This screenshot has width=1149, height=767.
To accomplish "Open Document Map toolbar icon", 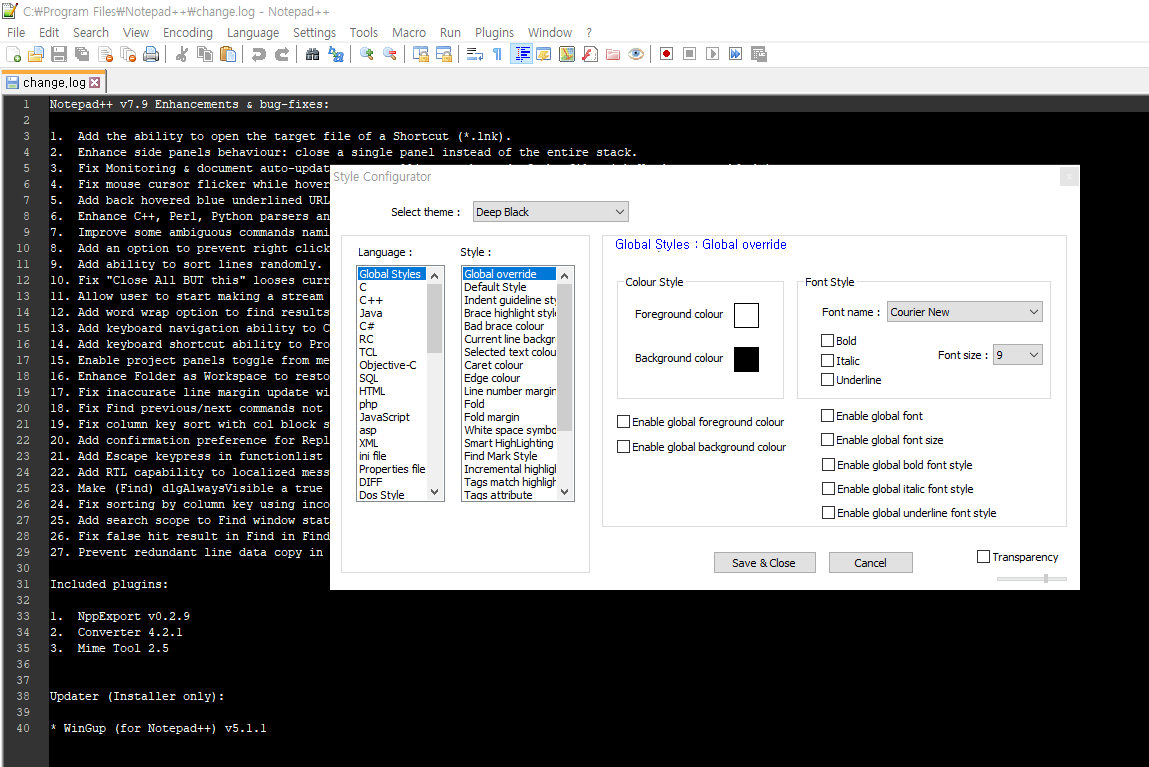I will [x=566, y=54].
